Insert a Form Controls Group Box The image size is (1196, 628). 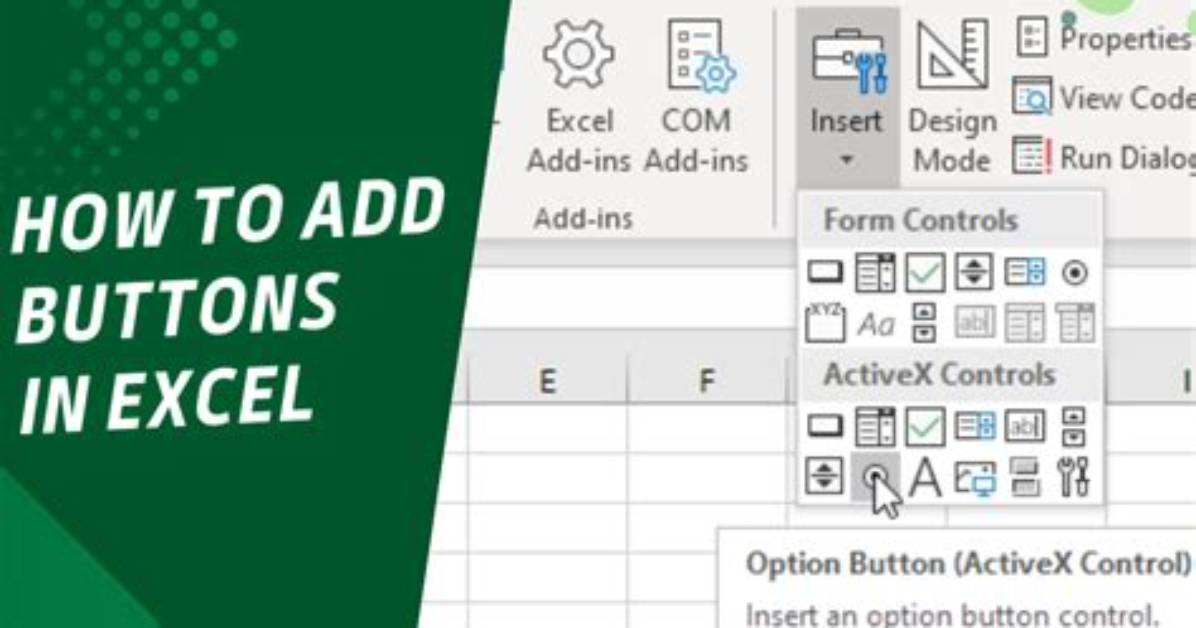pos(825,323)
